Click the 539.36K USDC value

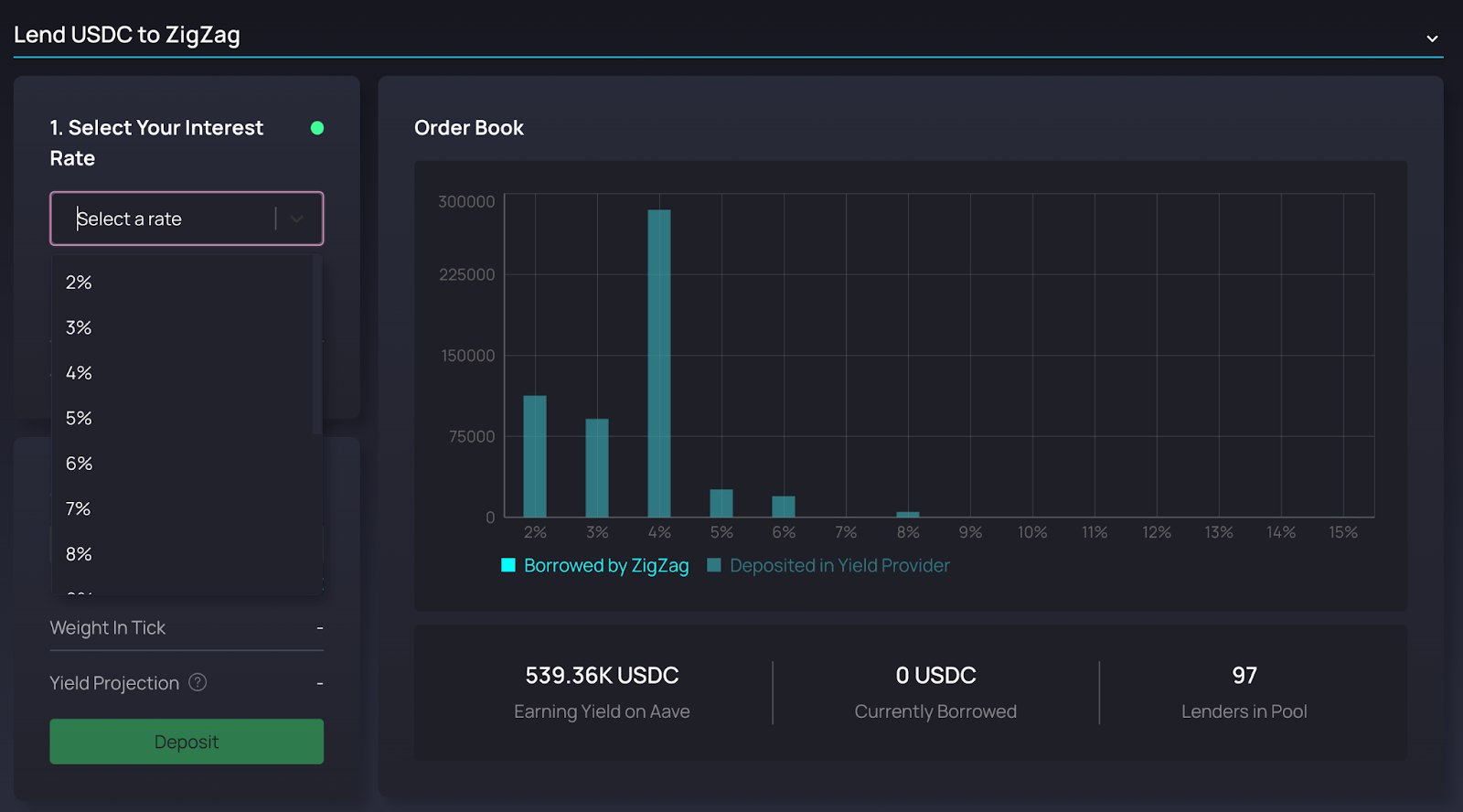tap(602, 676)
